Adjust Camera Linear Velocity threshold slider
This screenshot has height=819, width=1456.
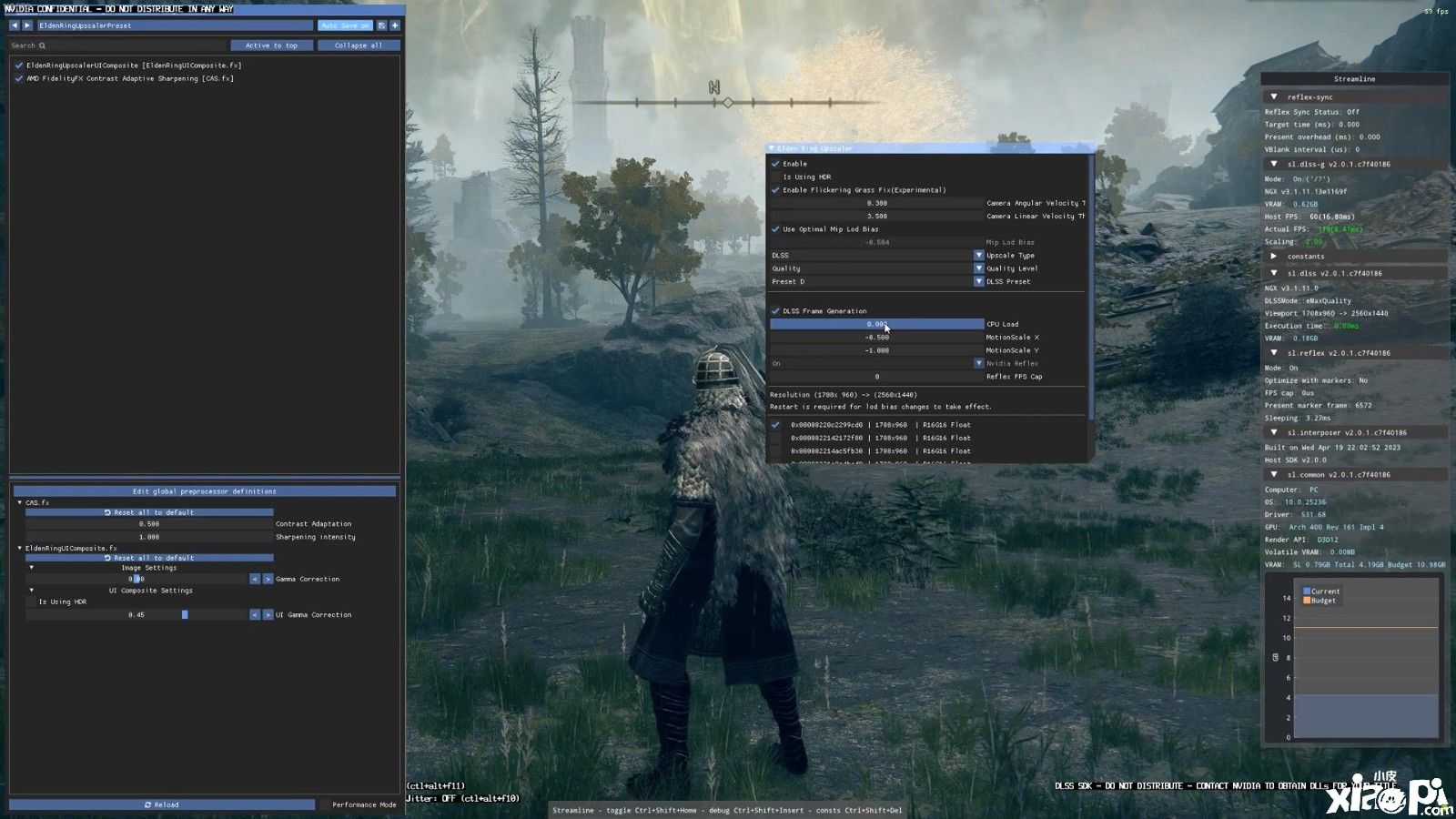coord(877,217)
